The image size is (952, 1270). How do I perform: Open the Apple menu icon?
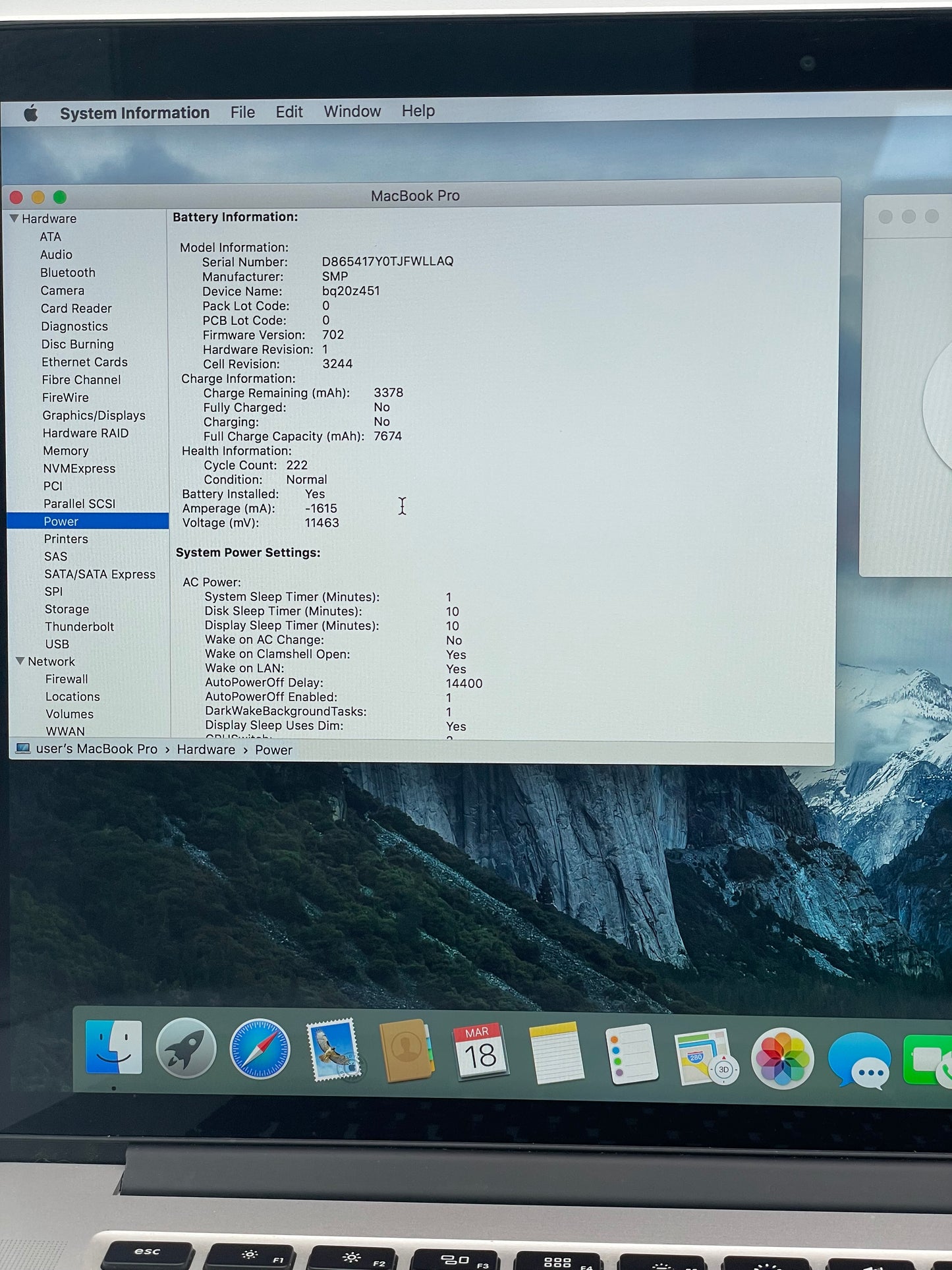click(30, 113)
